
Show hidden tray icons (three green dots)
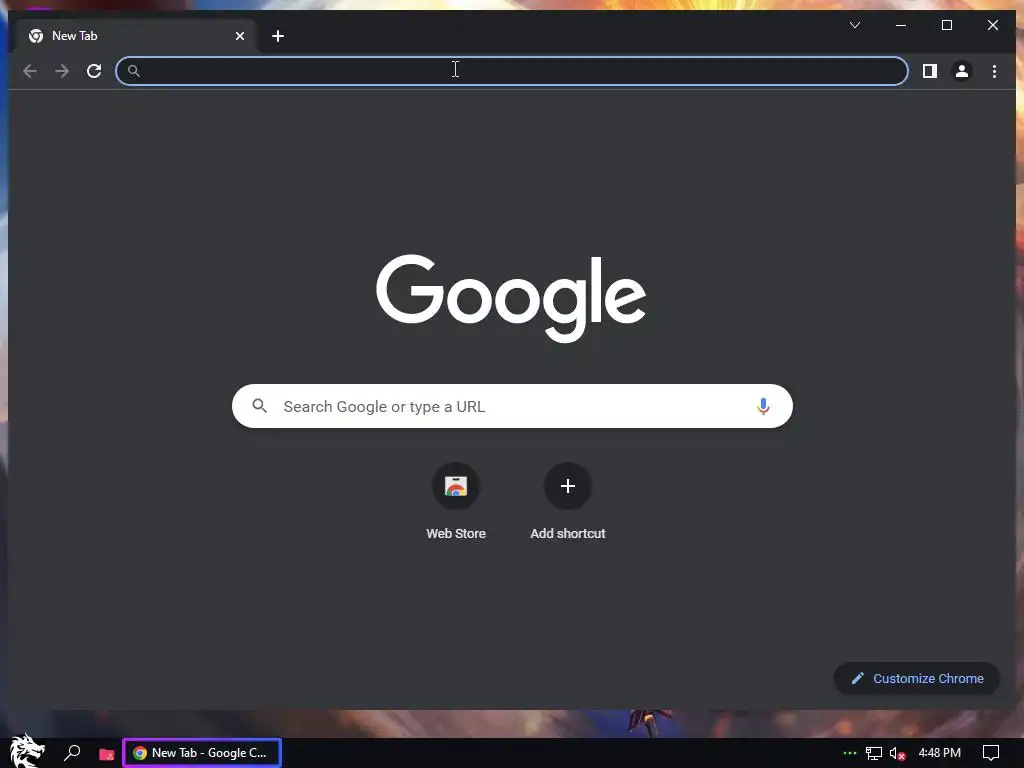coord(849,753)
